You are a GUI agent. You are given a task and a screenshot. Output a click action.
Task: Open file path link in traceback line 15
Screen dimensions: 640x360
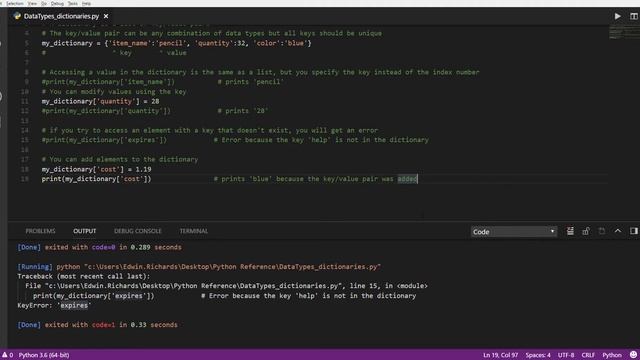pyautogui.click(x=192, y=286)
